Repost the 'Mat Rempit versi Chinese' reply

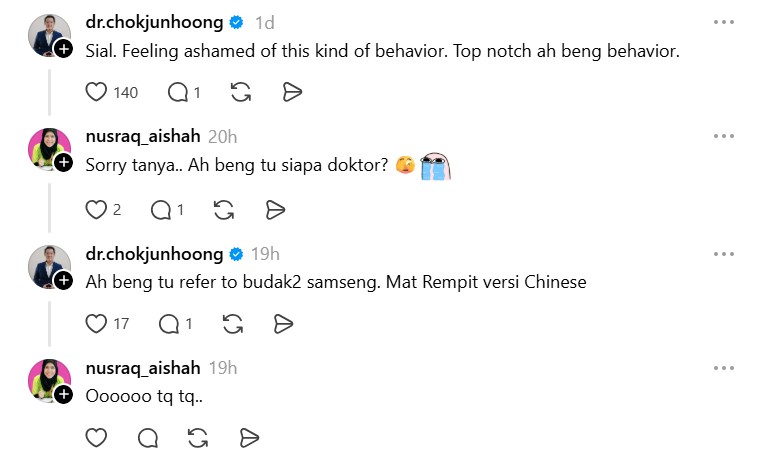233,324
